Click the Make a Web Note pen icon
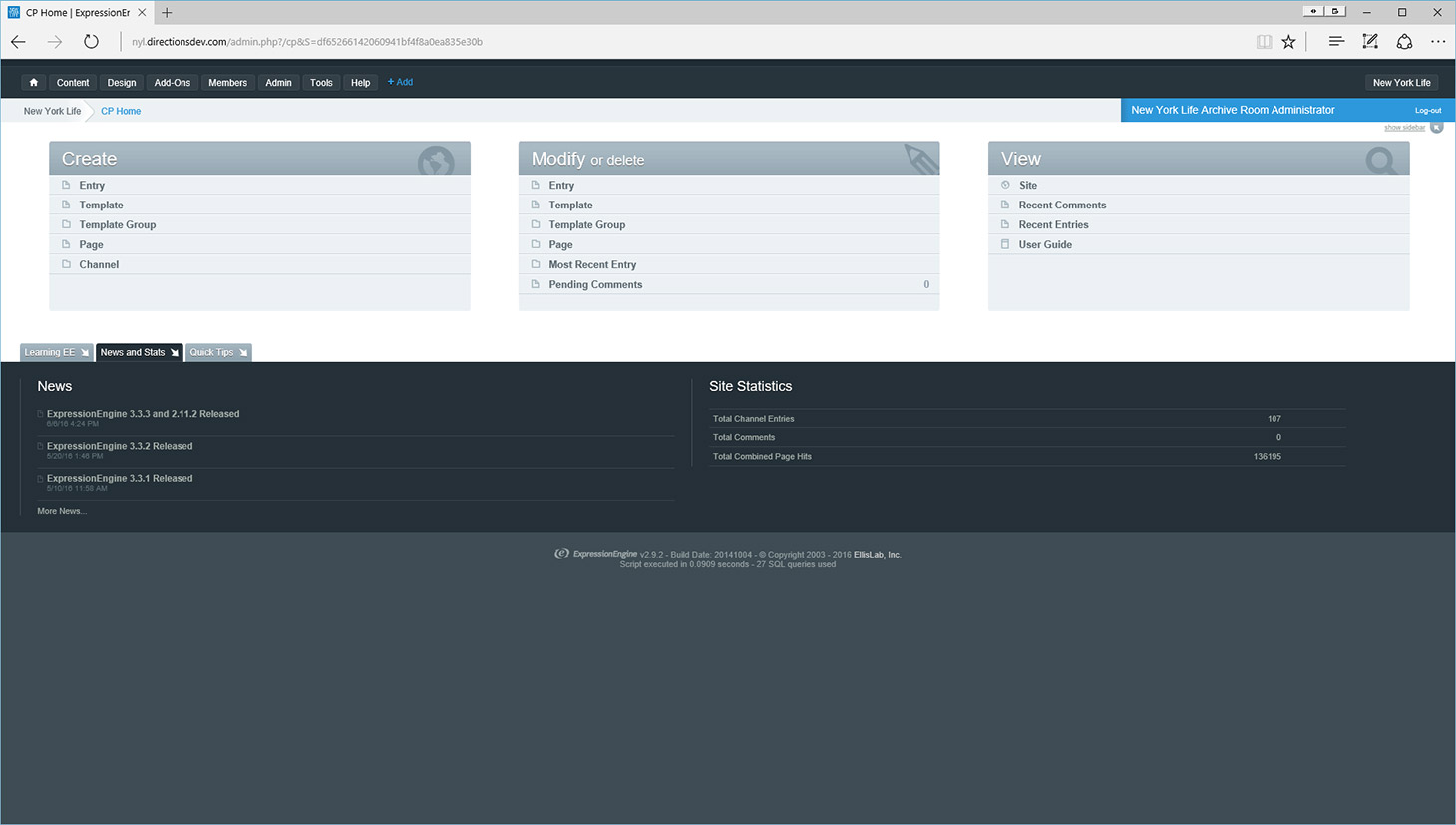This screenshot has height=825, width=1456. click(1370, 42)
